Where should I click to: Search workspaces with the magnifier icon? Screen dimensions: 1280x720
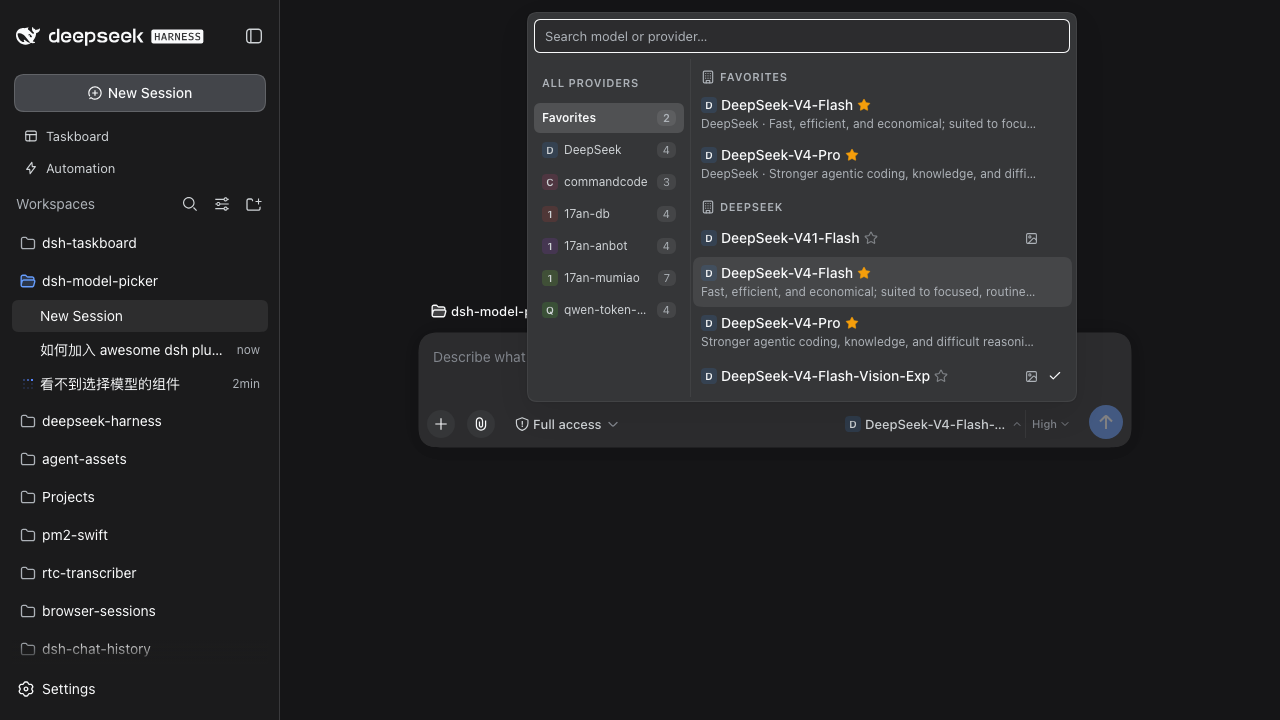click(x=190, y=204)
